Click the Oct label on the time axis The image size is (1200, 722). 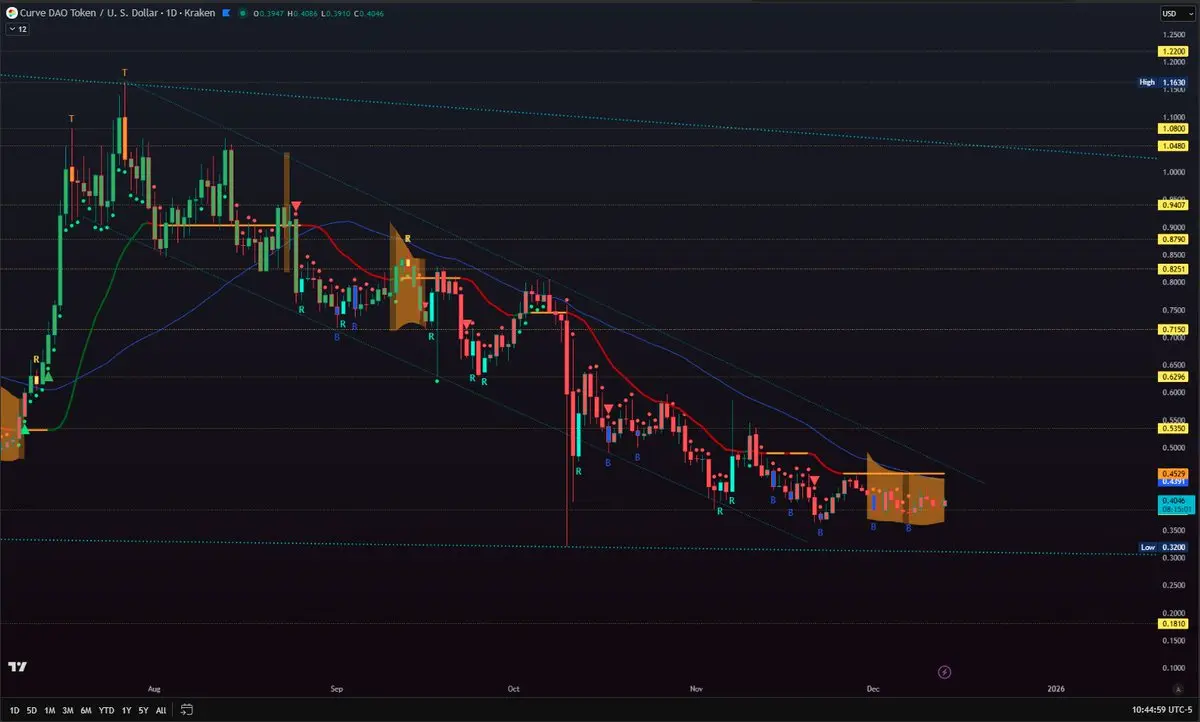coord(514,689)
